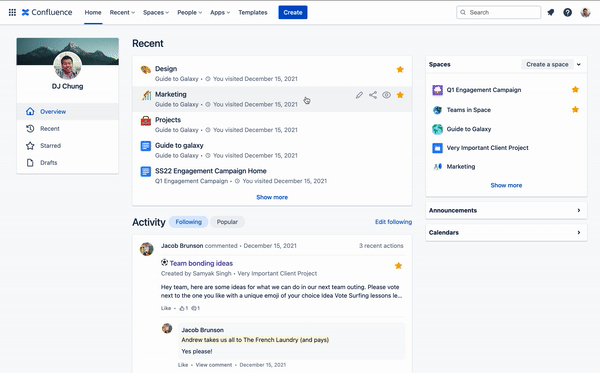Click the Overview home icon
Image resolution: width=600 pixels, height=373 pixels.
tap(30, 111)
